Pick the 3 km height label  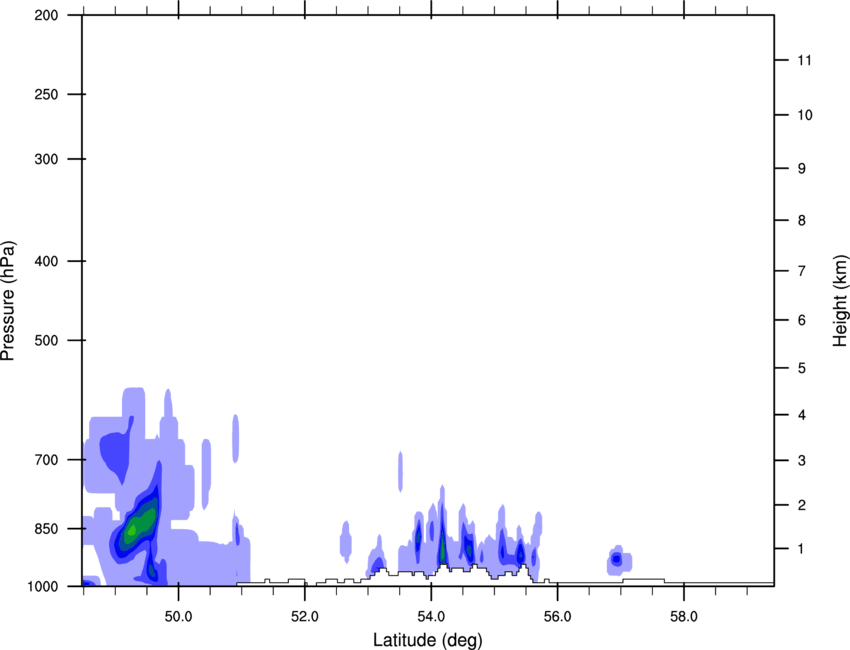[802, 461]
